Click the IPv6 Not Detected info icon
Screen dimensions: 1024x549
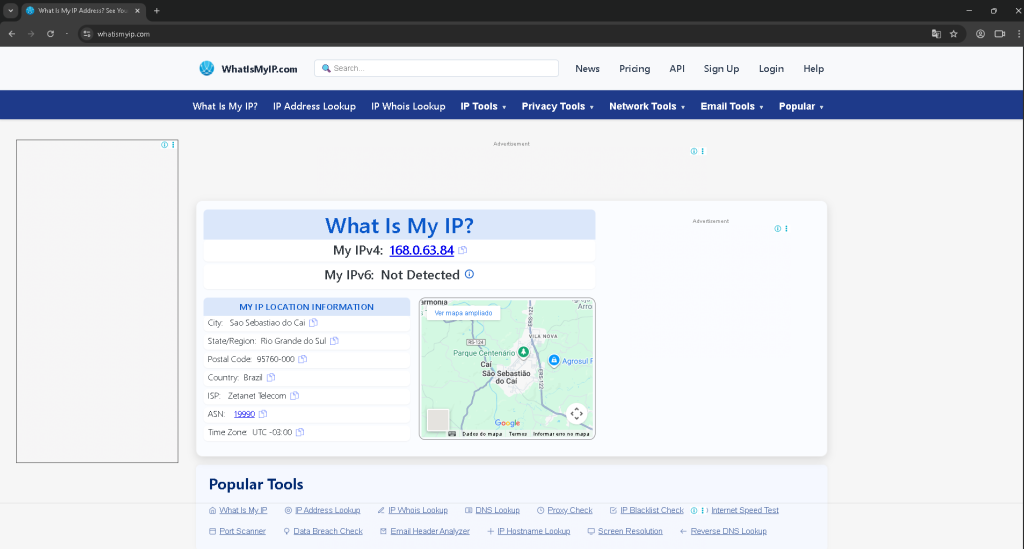469,274
